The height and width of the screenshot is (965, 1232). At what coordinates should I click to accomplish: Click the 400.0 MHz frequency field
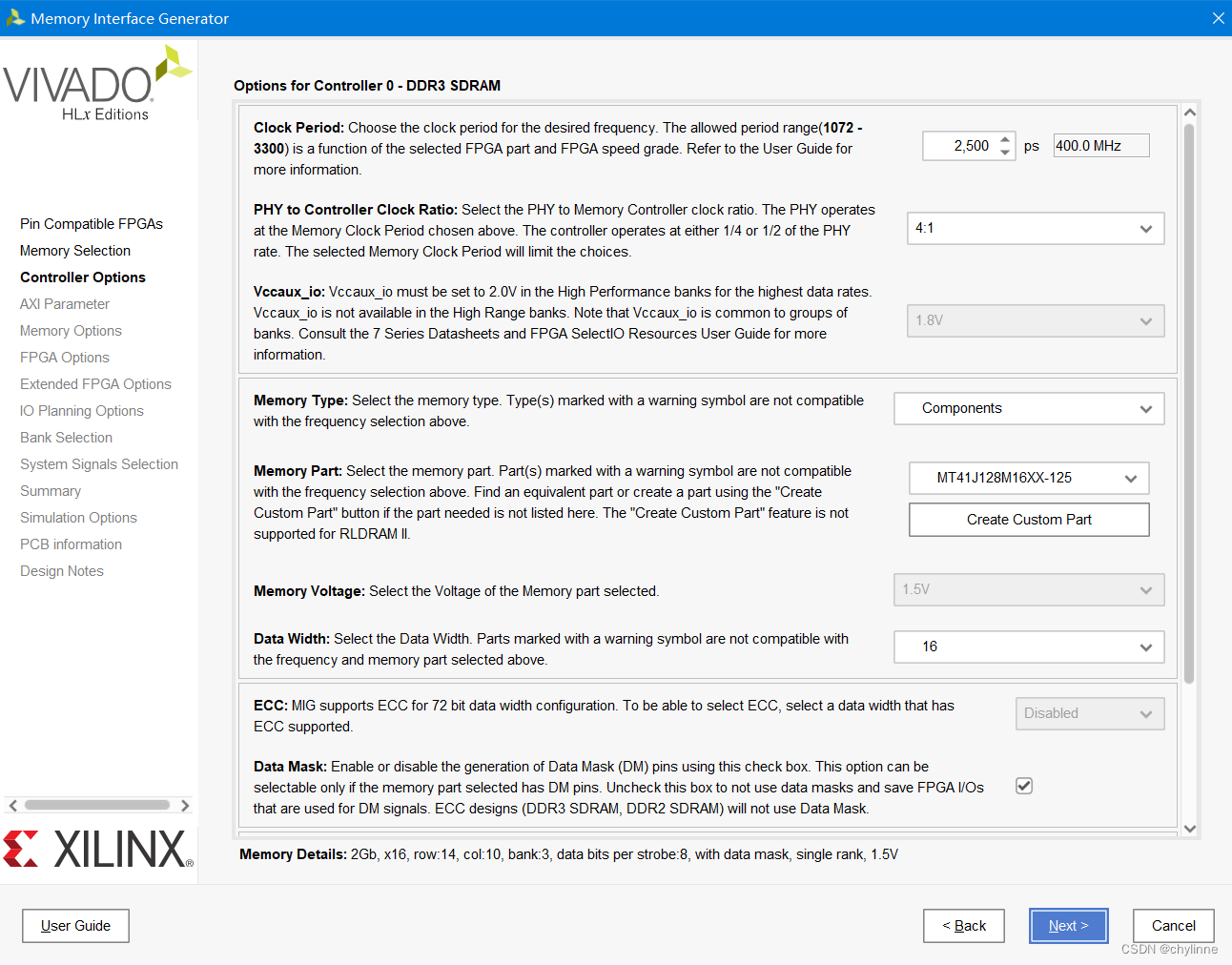click(x=1101, y=146)
